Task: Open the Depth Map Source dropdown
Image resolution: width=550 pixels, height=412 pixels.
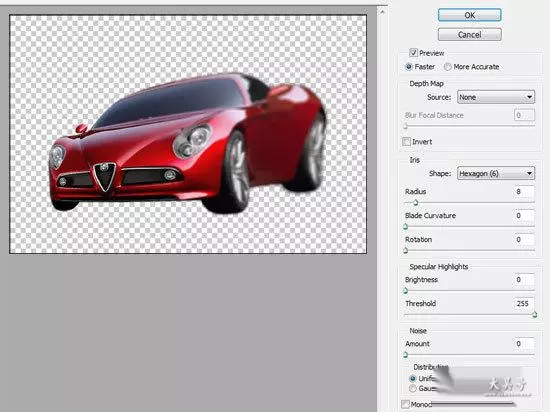Action: point(496,97)
